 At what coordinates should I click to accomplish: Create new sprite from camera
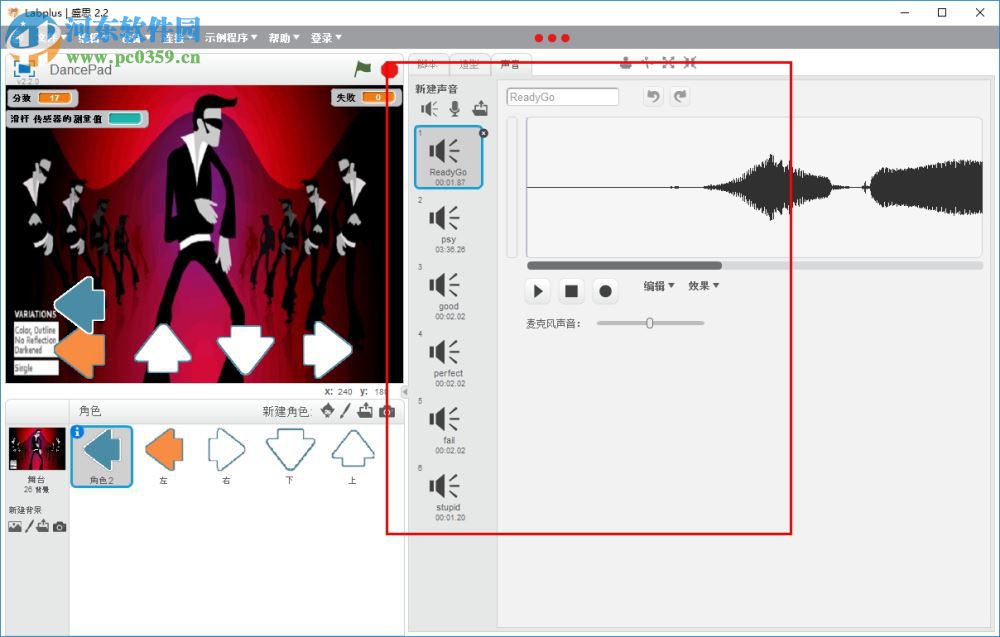tap(386, 411)
